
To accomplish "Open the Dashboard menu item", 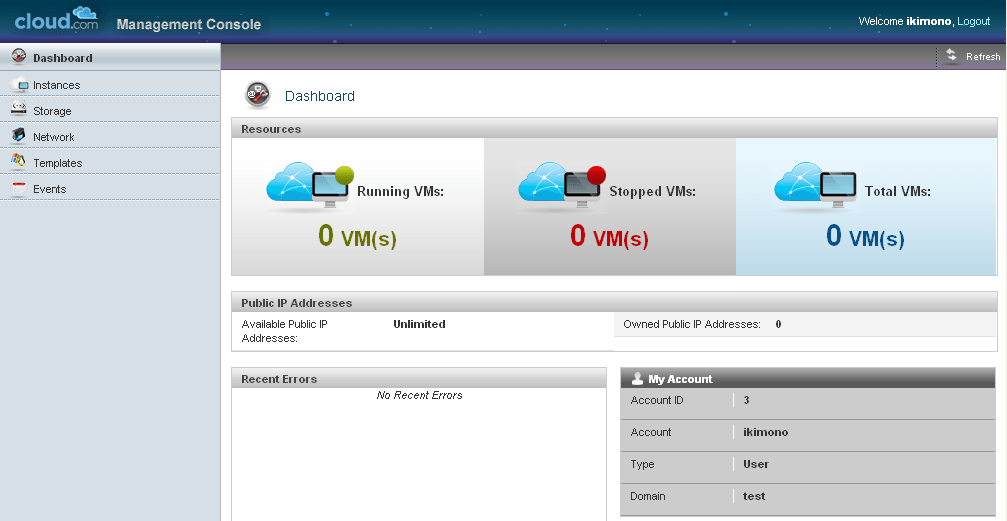I will [x=110, y=57].
